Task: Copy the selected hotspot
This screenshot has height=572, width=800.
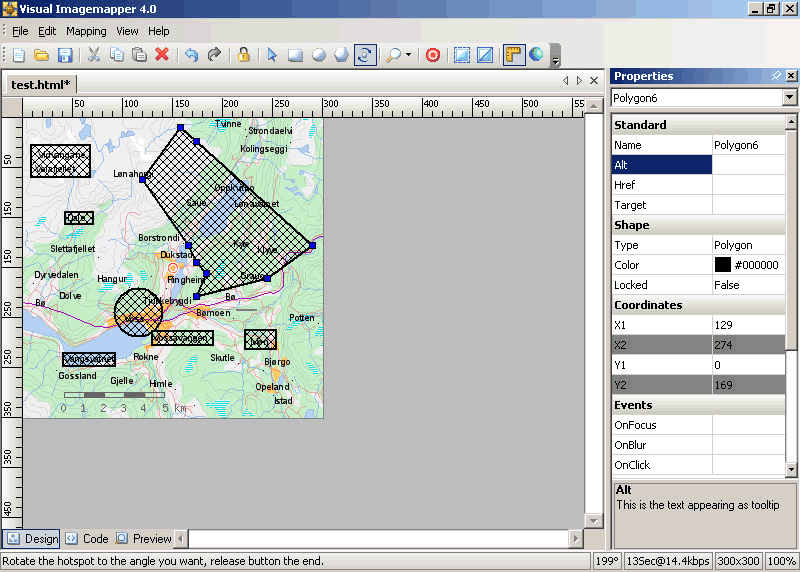Action: click(x=117, y=55)
